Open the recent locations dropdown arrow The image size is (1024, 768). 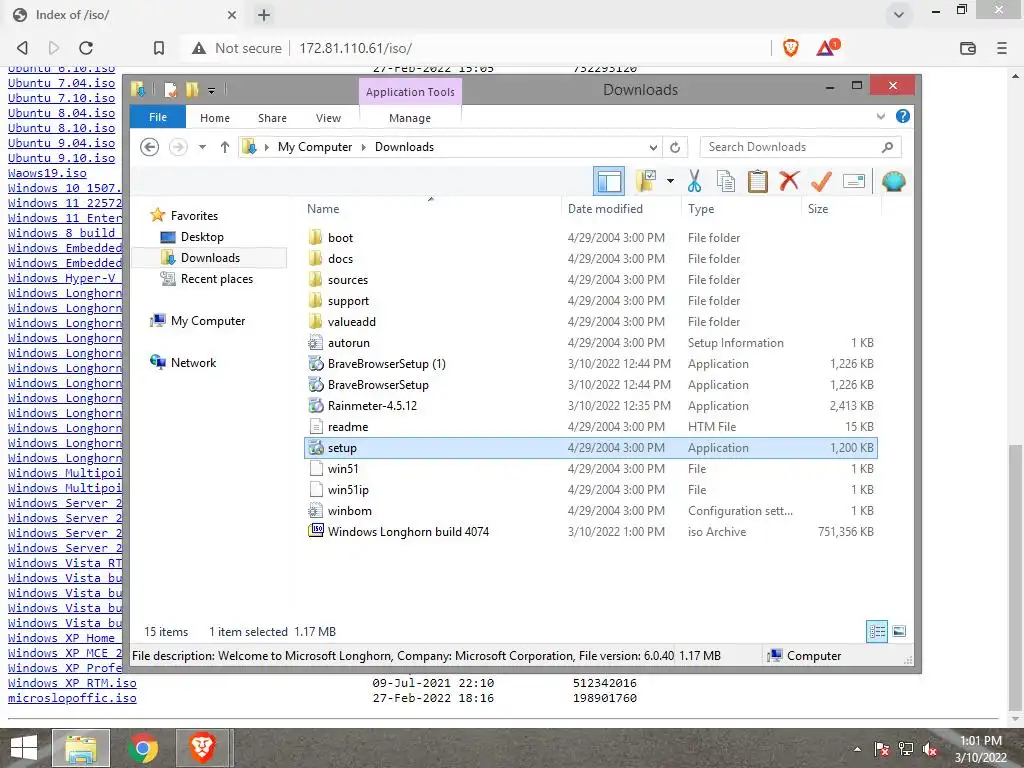[202, 147]
